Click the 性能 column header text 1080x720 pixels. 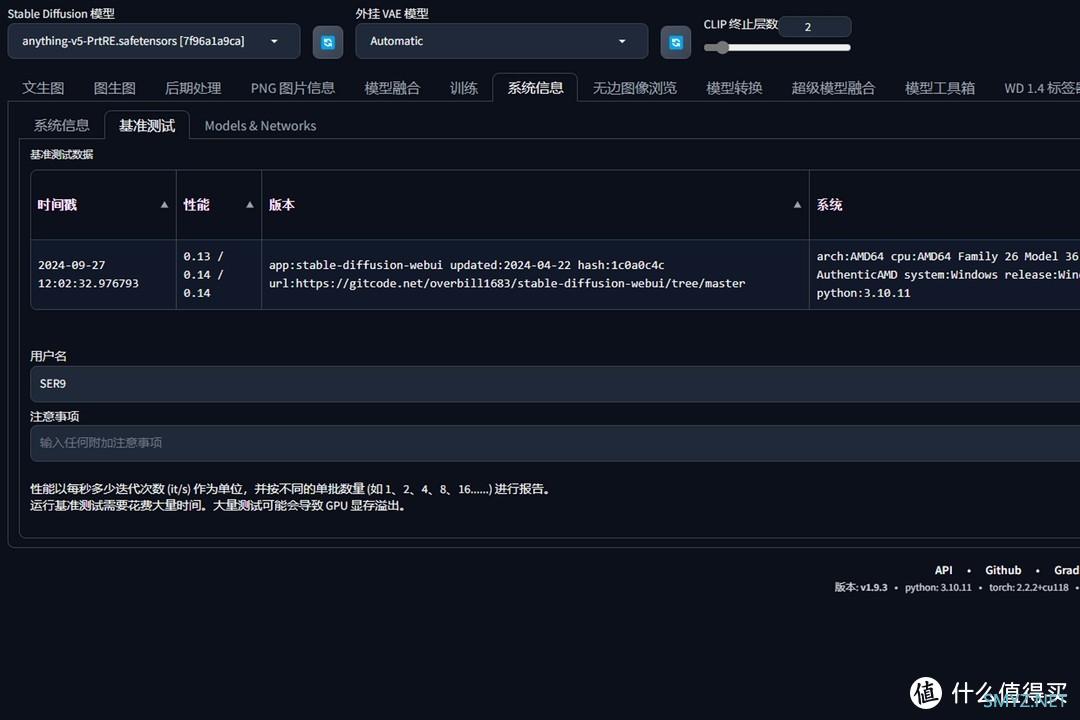pyautogui.click(x=196, y=205)
